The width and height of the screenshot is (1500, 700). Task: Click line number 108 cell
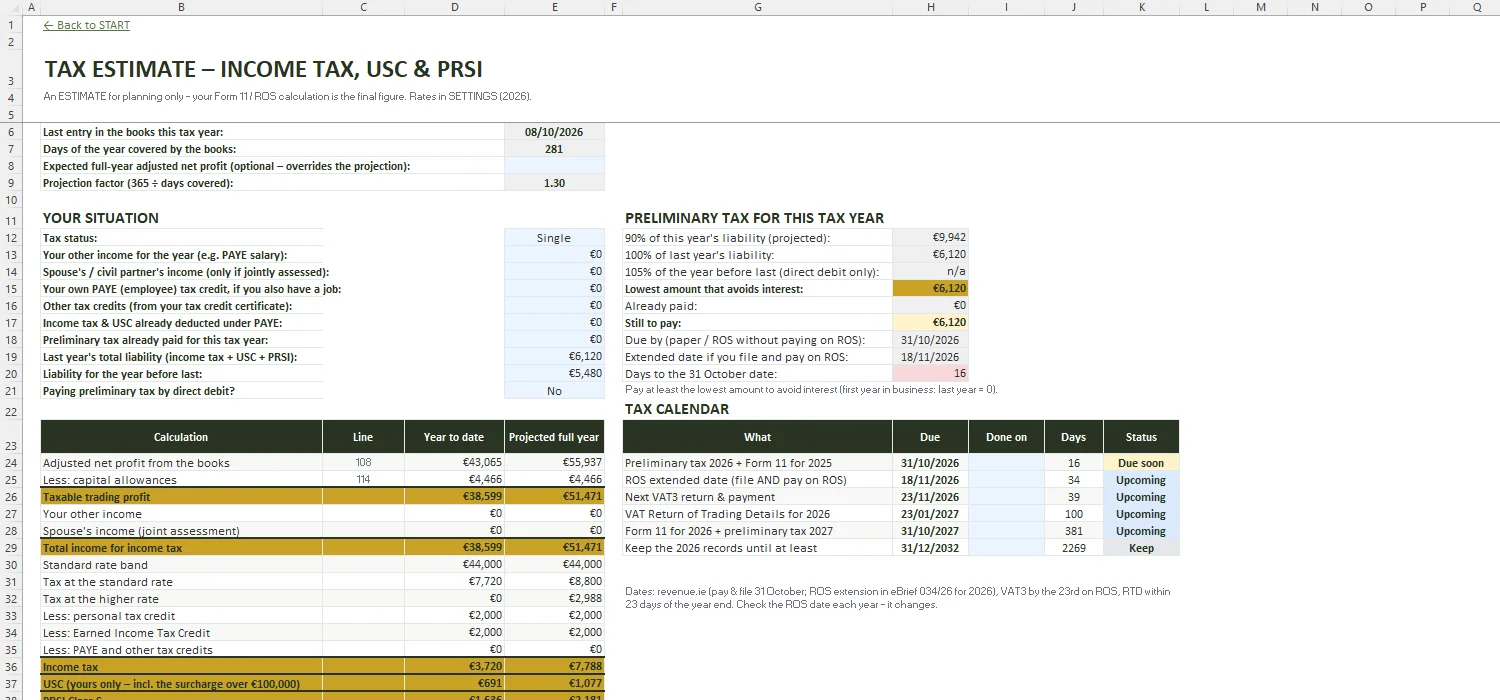[x=363, y=463]
